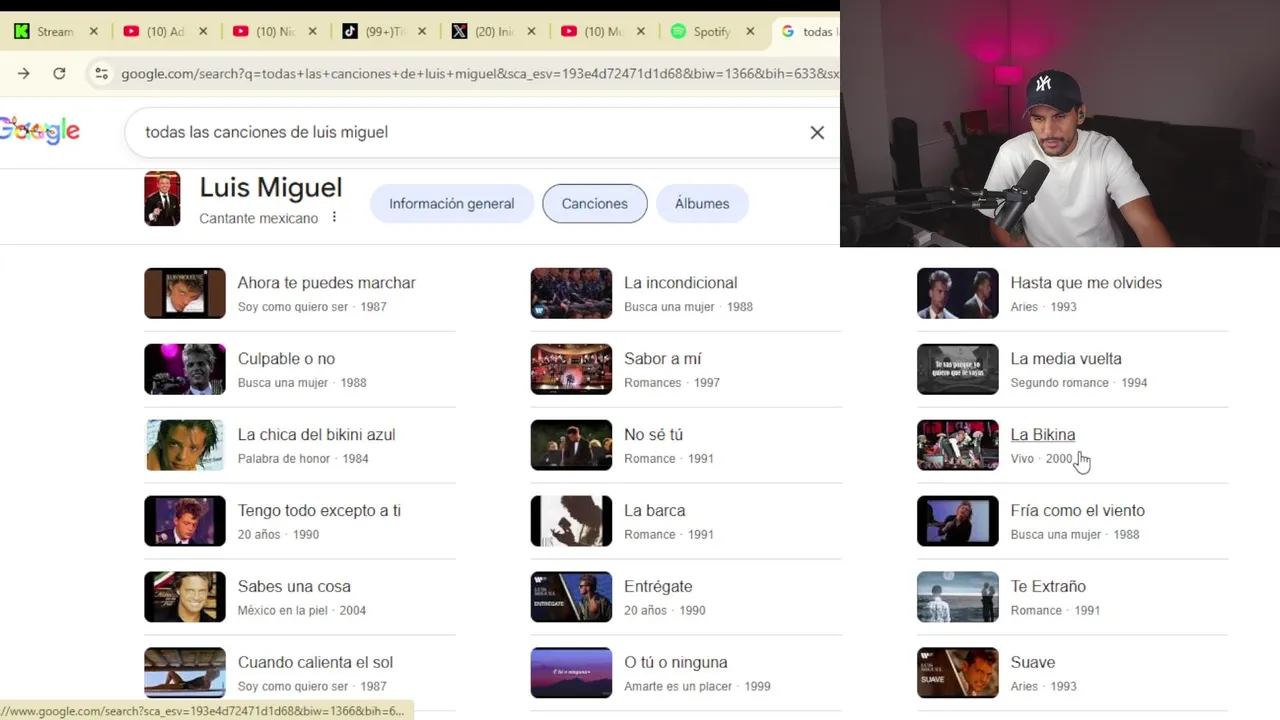Open song Fría como el viento
1280x720 pixels.
pyautogui.click(x=1077, y=511)
